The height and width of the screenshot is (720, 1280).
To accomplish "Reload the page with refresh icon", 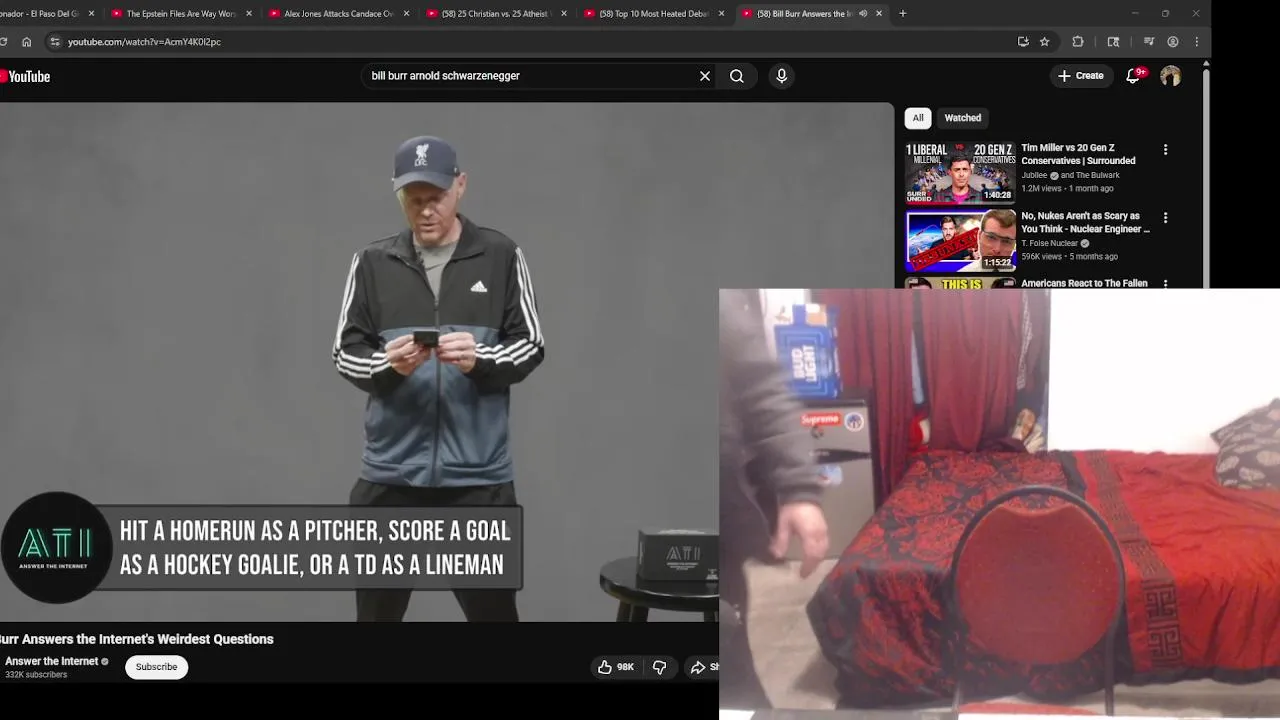I will [4, 42].
